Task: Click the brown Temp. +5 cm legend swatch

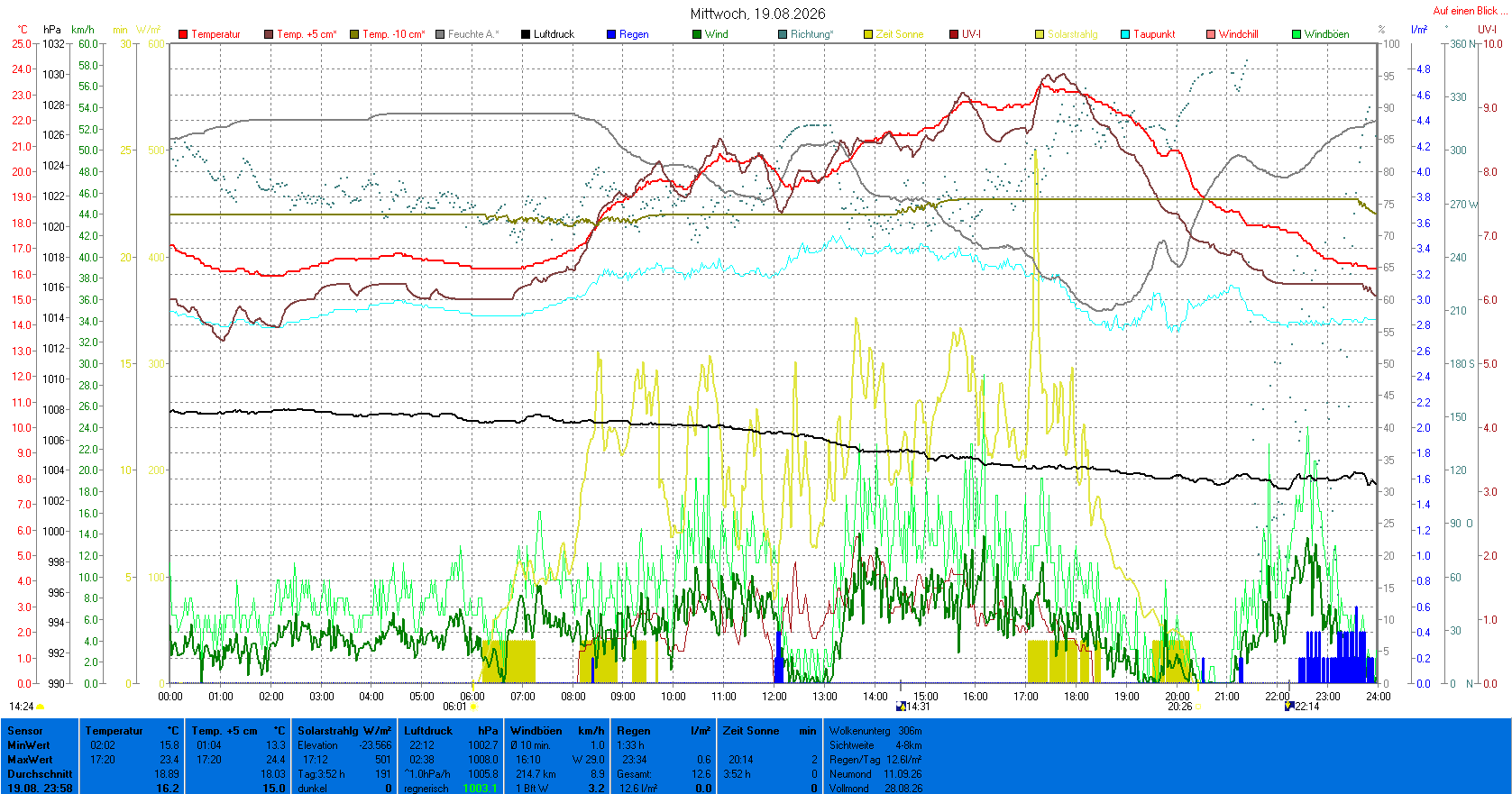Action: coord(269,34)
